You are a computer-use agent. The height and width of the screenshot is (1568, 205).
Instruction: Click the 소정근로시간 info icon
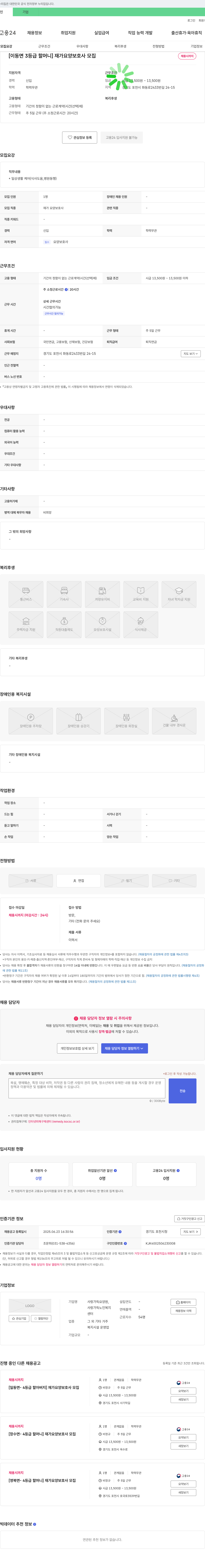[x=66, y=290]
